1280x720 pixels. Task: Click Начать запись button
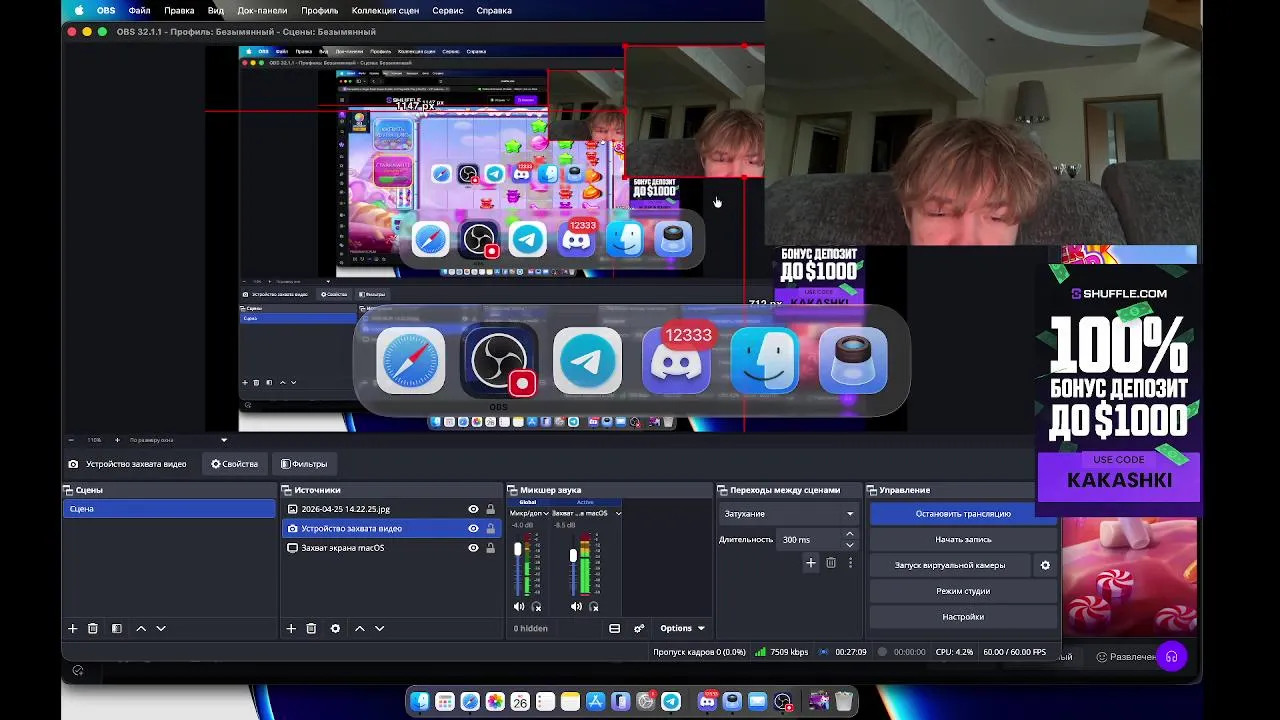coord(963,540)
